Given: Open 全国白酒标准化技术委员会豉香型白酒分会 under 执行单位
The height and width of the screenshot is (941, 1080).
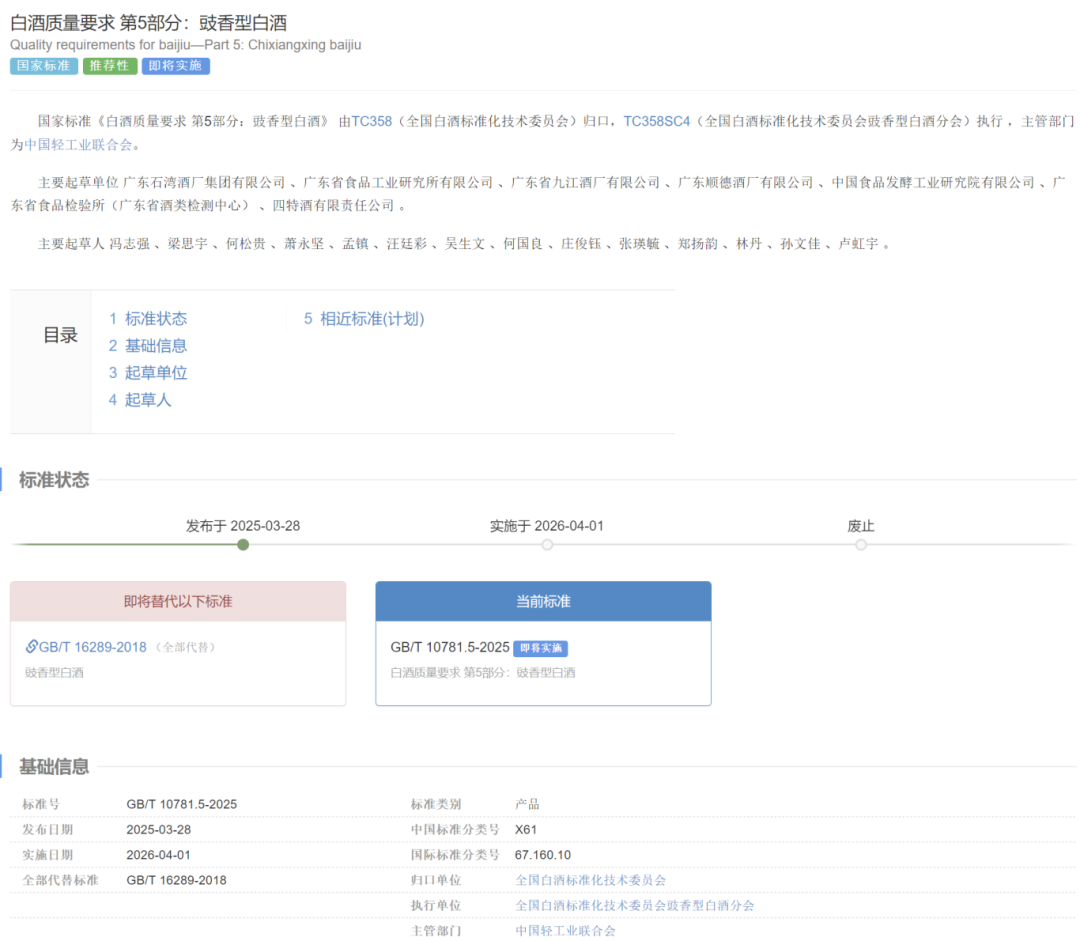Looking at the screenshot, I should [634, 905].
